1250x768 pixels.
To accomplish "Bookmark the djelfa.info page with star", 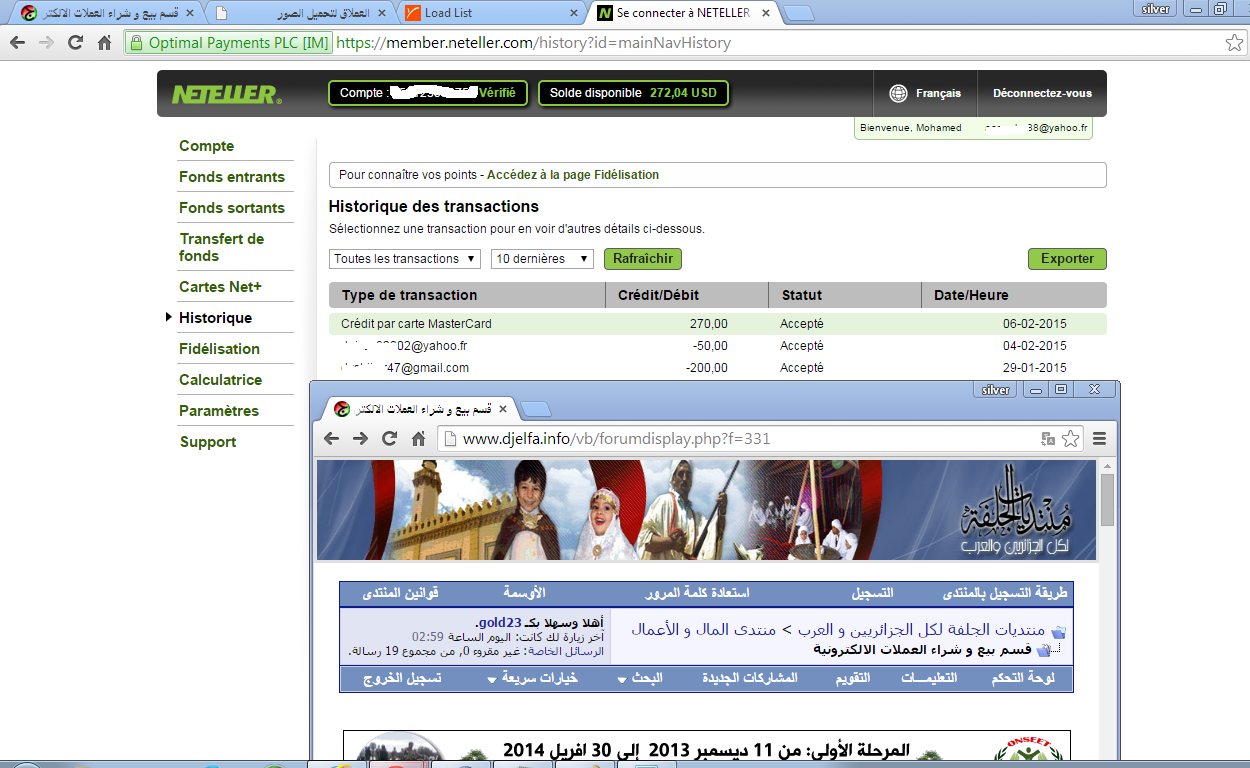I will point(1070,438).
